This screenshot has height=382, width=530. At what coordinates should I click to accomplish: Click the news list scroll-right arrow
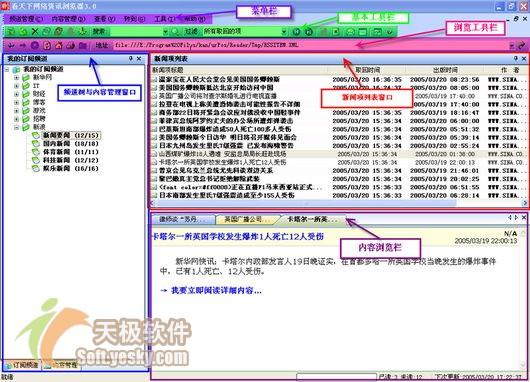pos(525,203)
